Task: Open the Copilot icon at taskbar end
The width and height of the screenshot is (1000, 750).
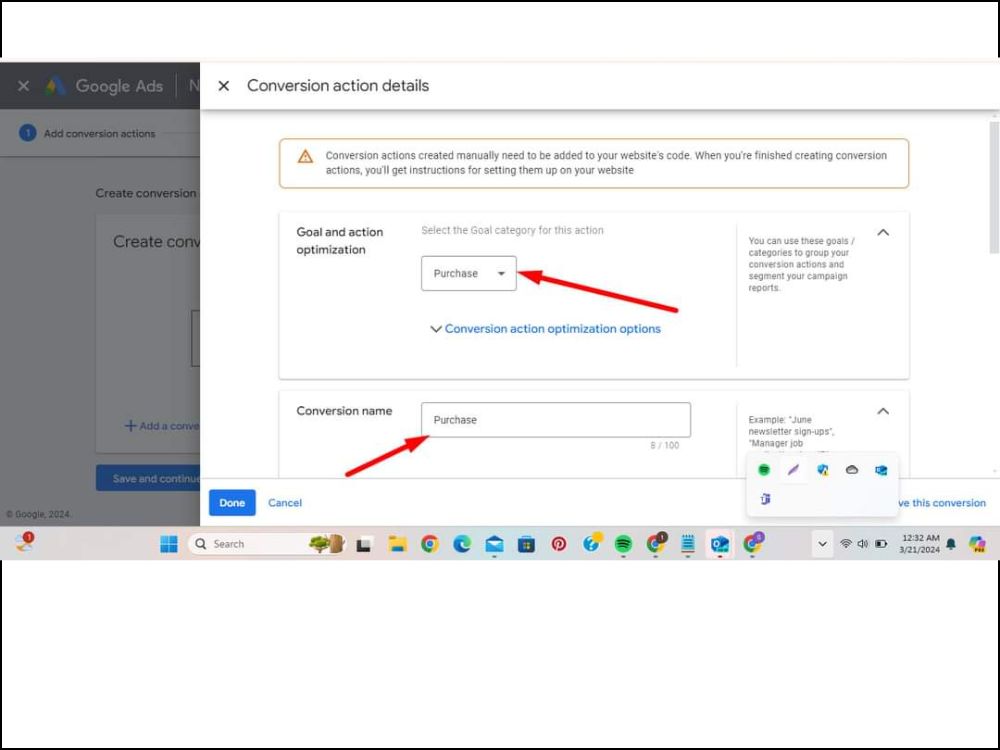Action: click(x=976, y=544)
